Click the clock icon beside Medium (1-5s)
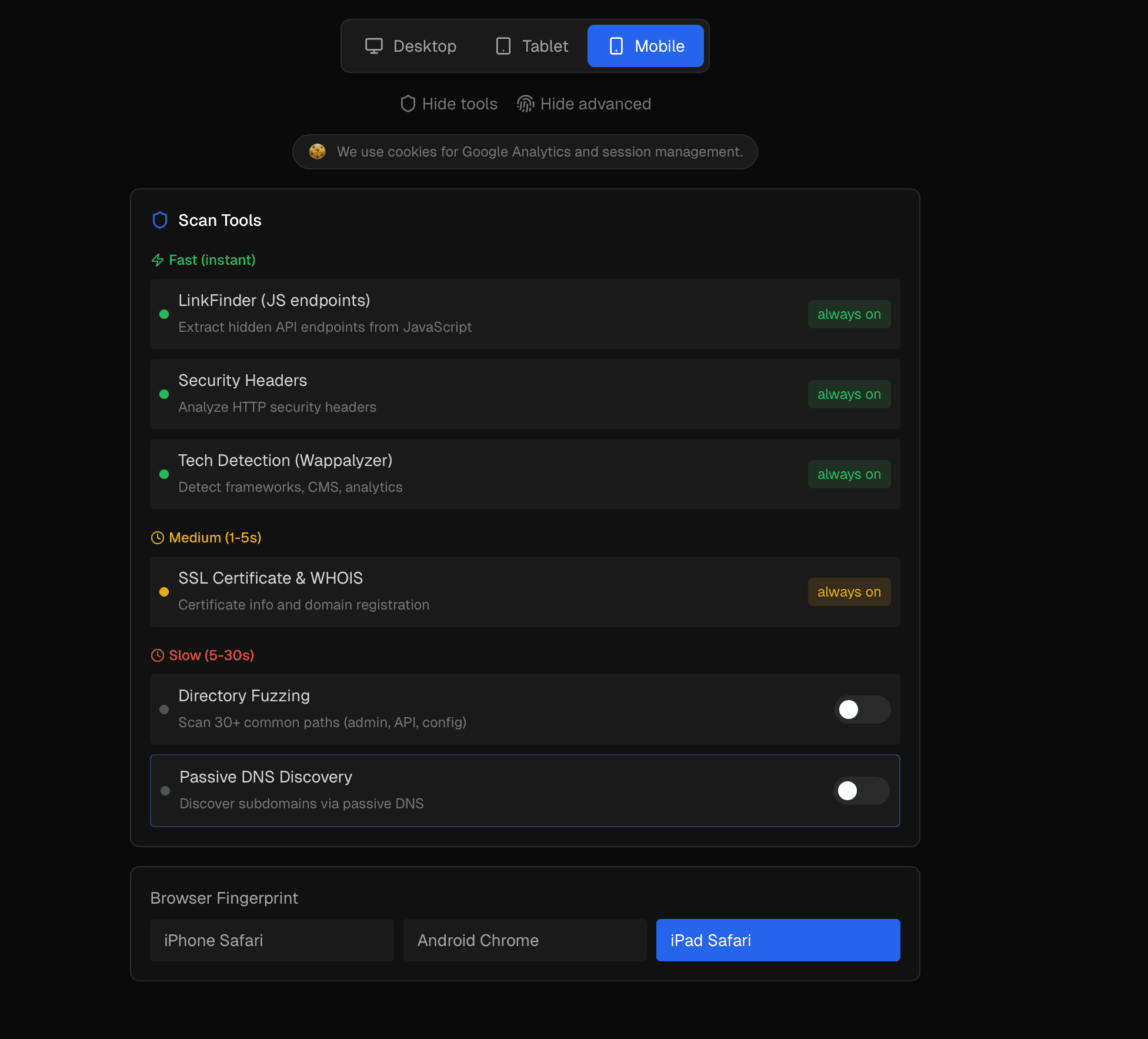This screenshot has width=1148, height=1039. pos(158,537)
